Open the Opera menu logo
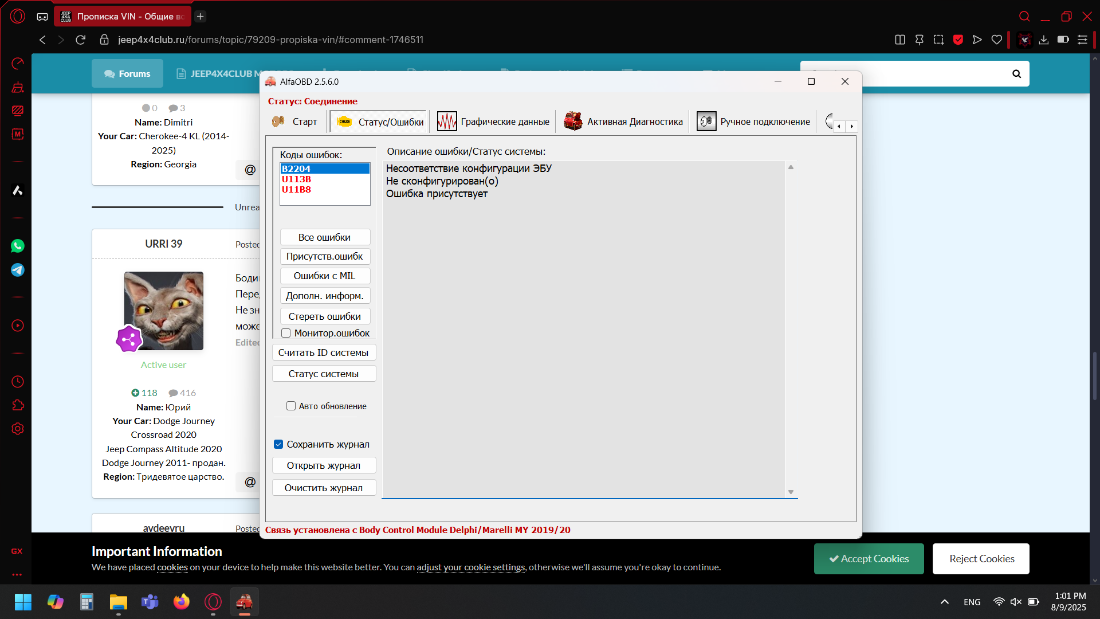The height and width of the screenshot is (619, 1100). click(18, 16)
